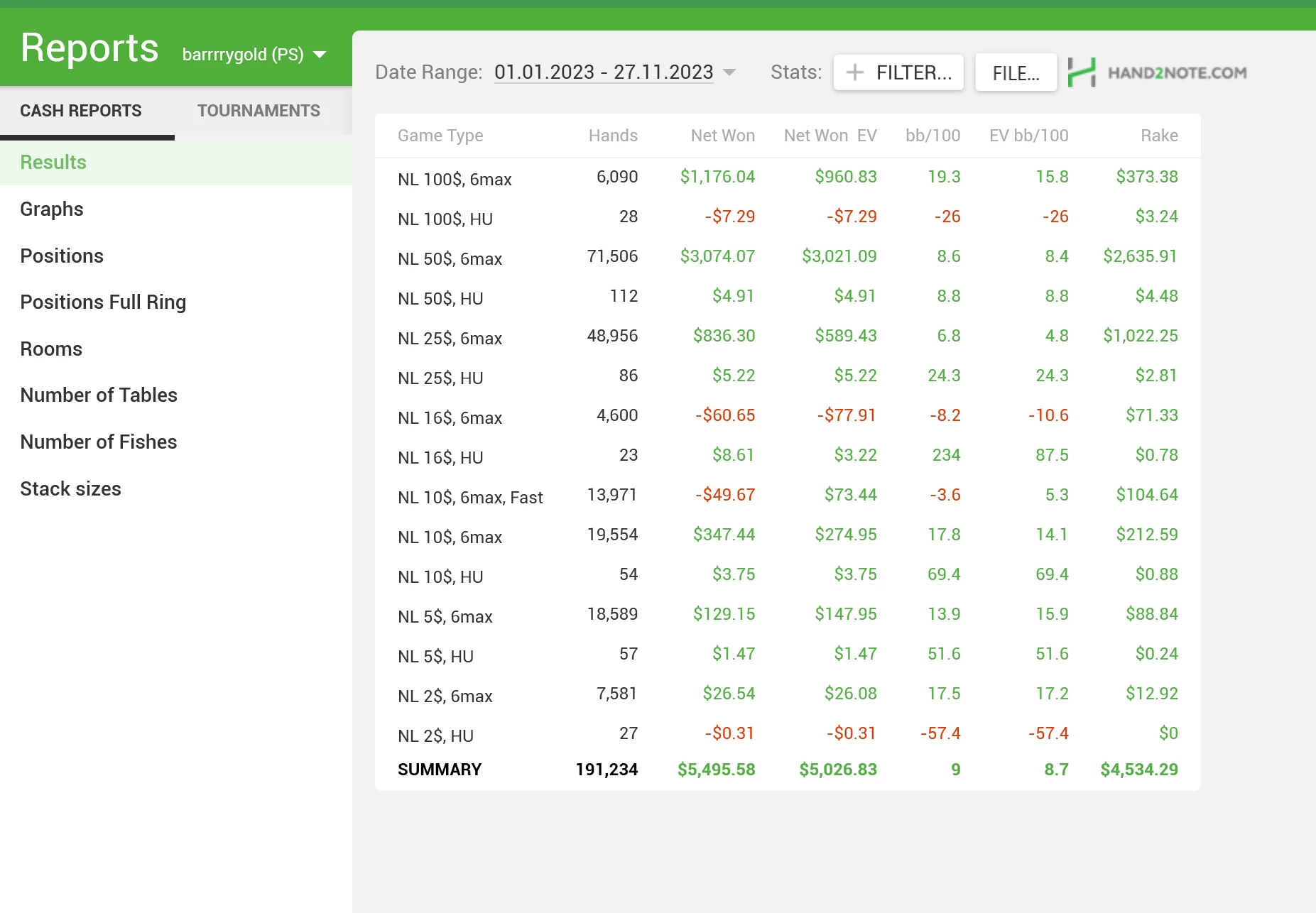
Task: Click the Hand2Note logo icon
Action: (1082, 72)
